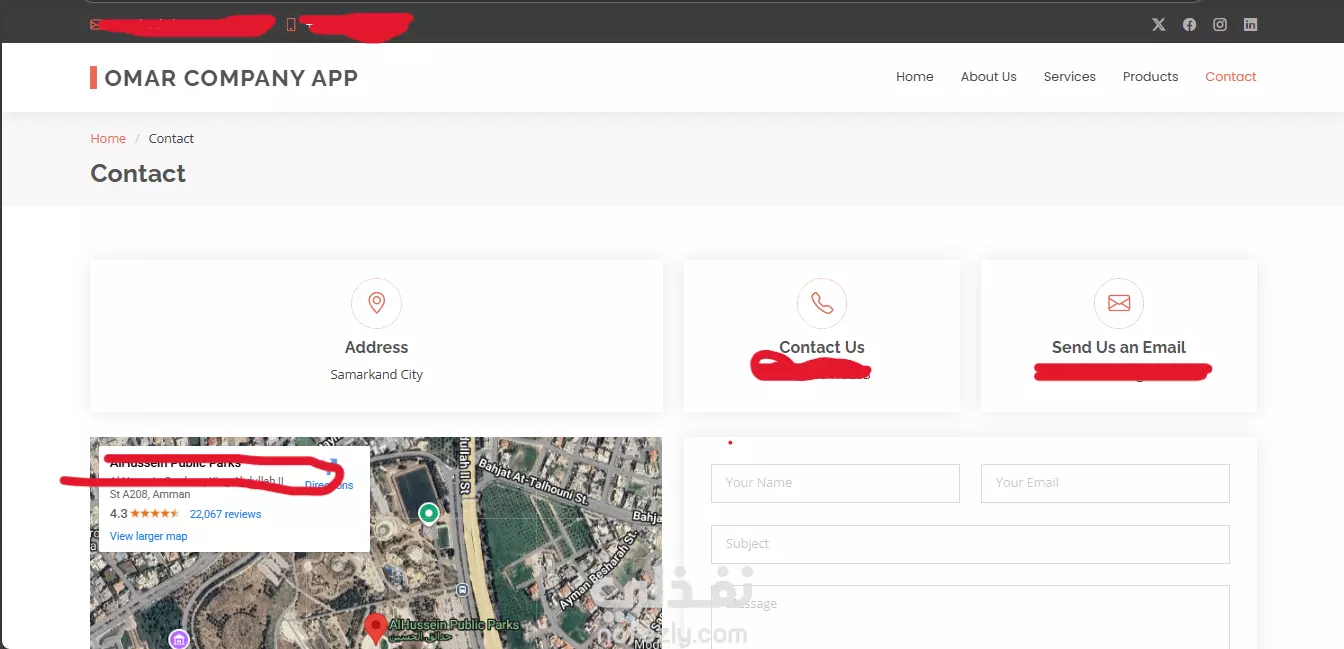The height and width of the screenshot is (649, 1344).
Task: Open the Instagram social icon
Action: coord(1220,25)
